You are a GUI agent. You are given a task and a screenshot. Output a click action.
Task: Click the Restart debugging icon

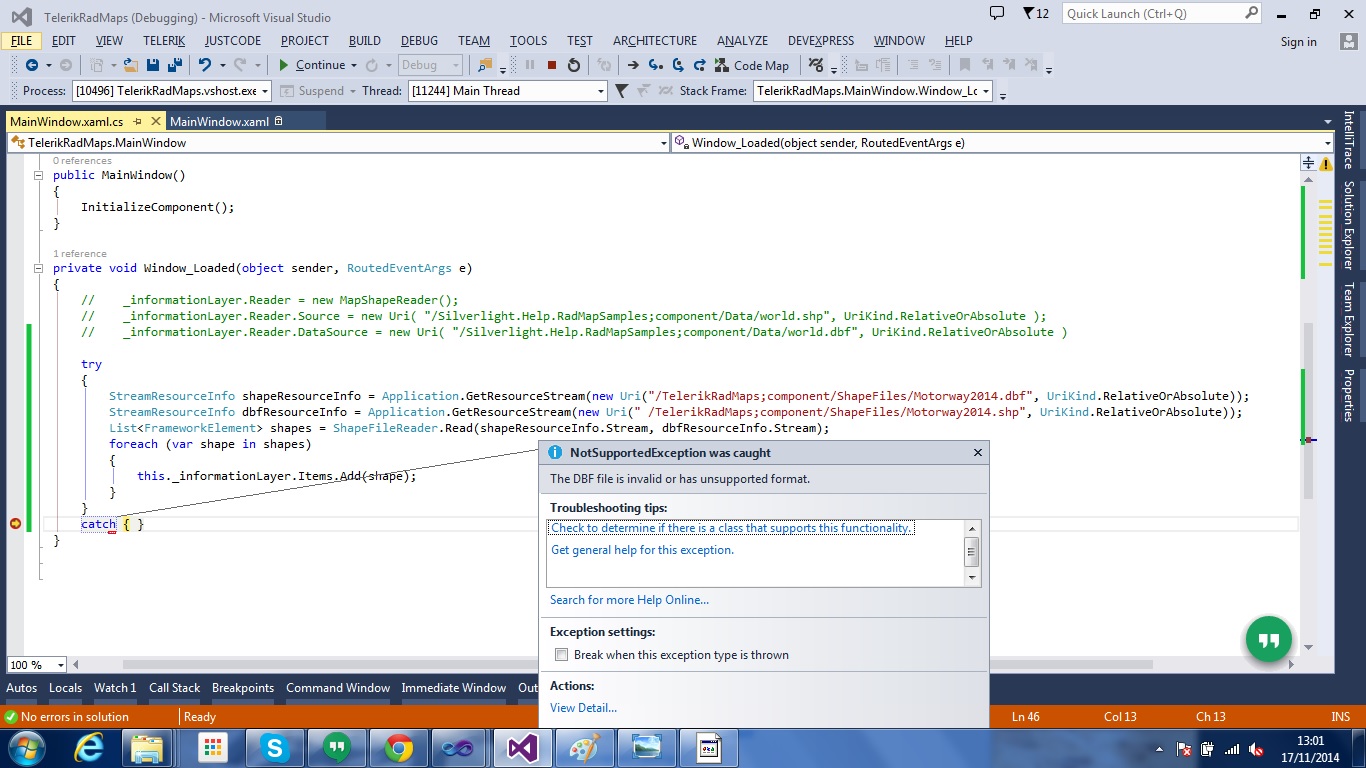click(573, 65)
